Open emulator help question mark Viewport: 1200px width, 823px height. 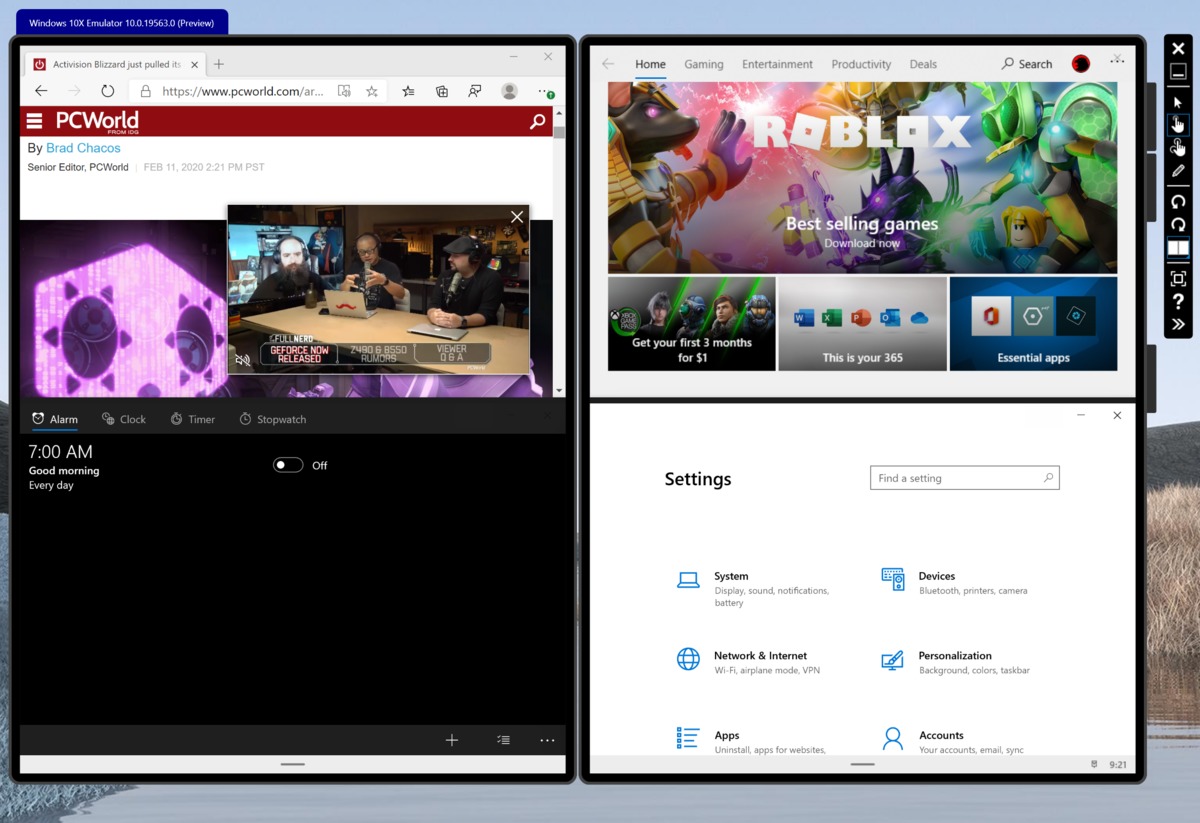pyautogui.click(x=1178, y=302)
